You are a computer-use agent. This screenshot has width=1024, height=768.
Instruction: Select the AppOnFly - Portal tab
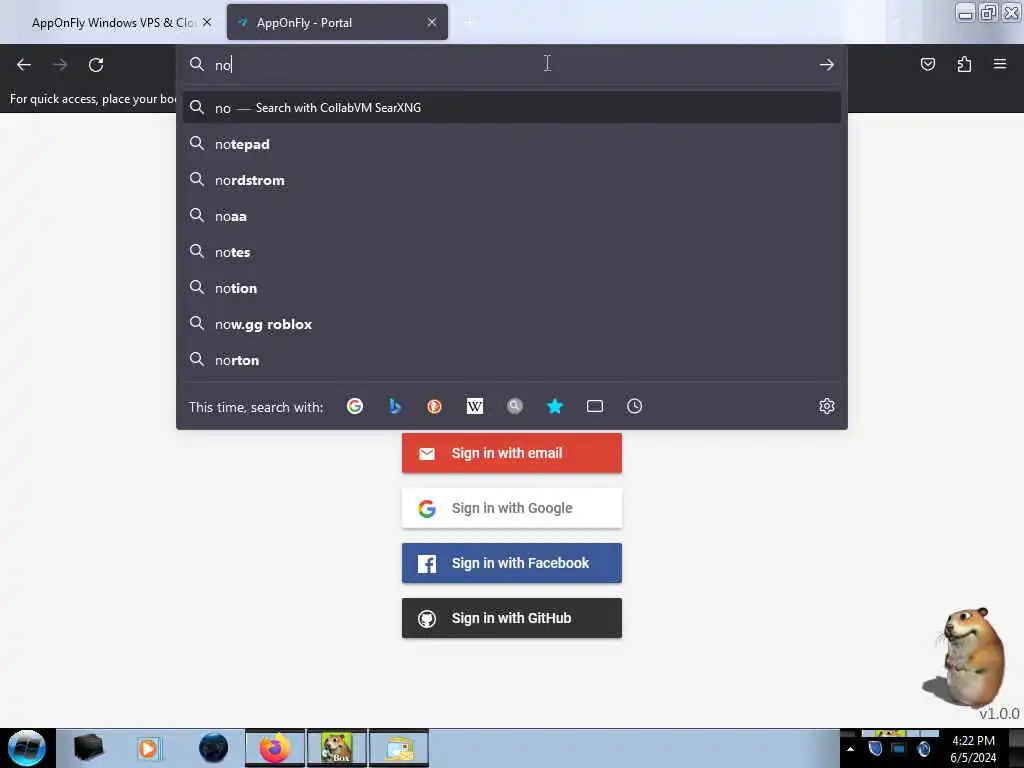click(337, 22)
